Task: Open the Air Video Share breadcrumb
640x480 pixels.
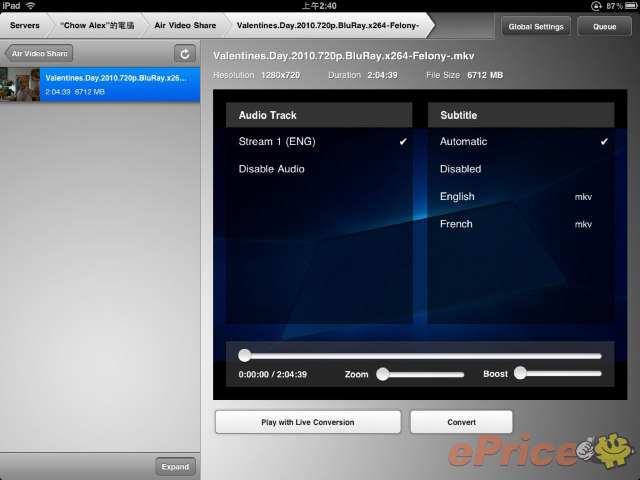Action: pyautogui.click(x=184, y=25)
